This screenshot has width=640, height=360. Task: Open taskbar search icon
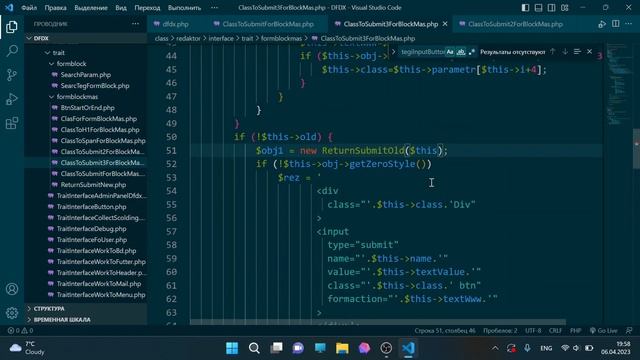click(x=254, y=348)
